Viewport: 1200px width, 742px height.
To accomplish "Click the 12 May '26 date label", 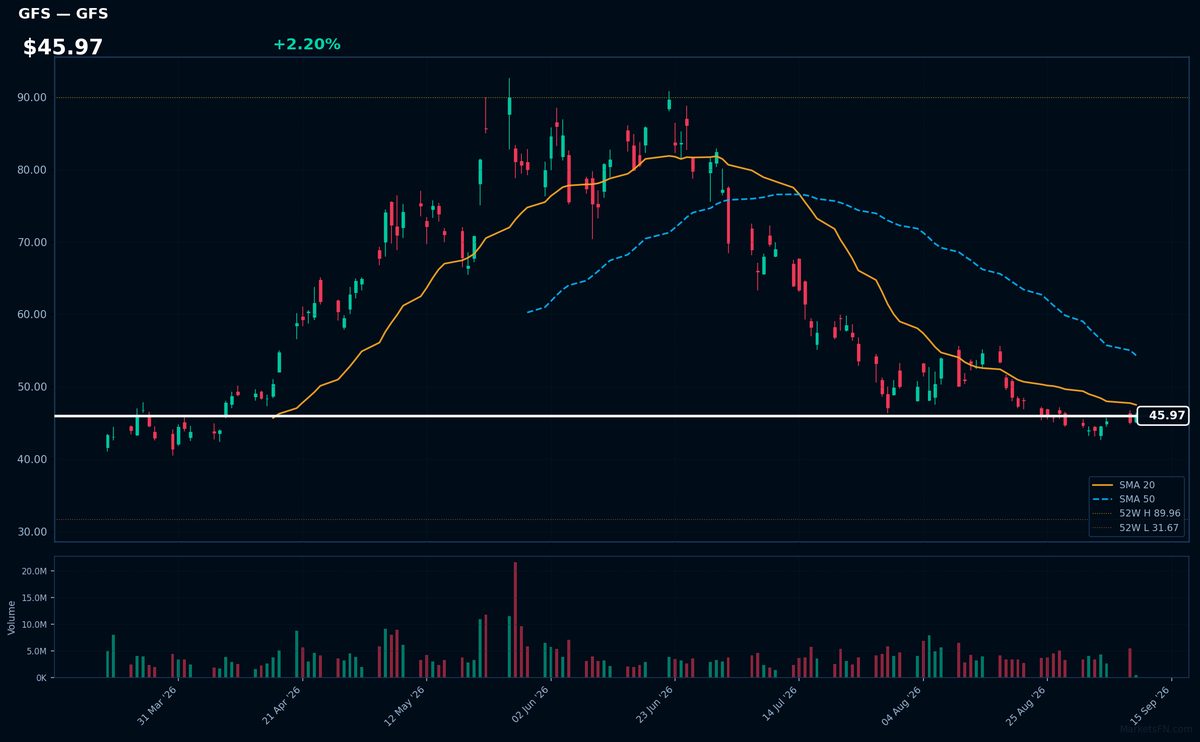I will pyautogui.click(x=407, y=704).
